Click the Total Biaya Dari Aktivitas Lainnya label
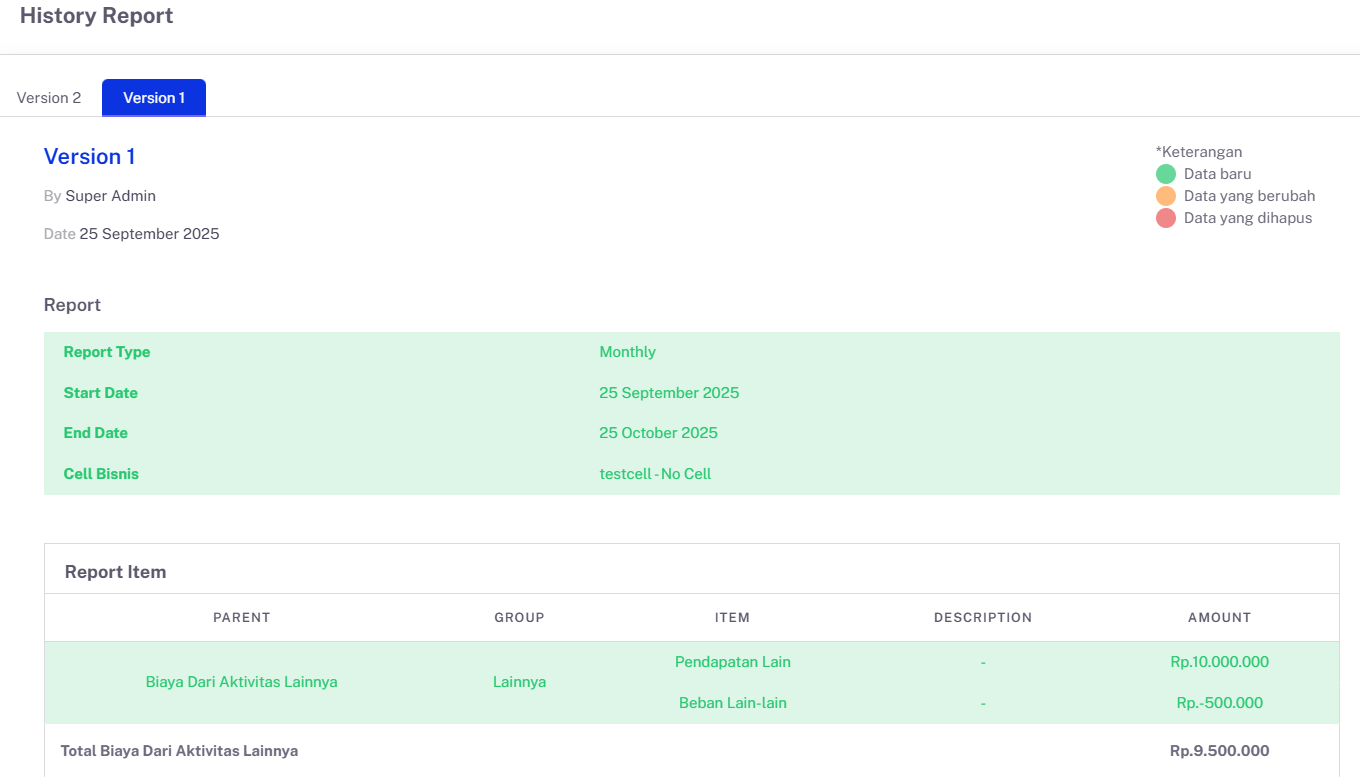 click(180, 751)
